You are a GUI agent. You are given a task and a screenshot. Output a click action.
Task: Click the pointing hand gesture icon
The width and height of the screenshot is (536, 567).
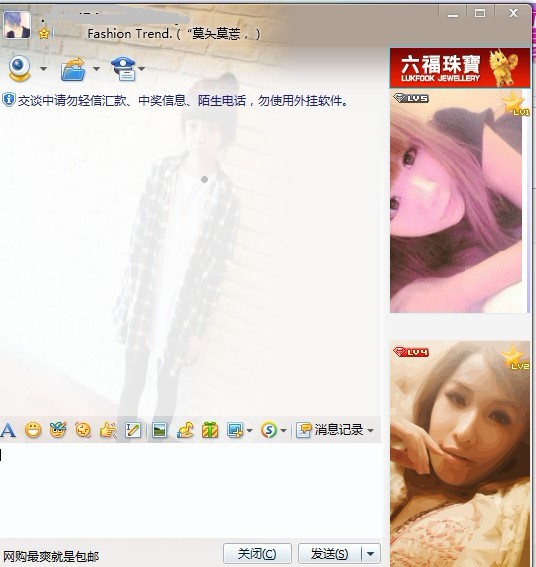pos(108,430)
